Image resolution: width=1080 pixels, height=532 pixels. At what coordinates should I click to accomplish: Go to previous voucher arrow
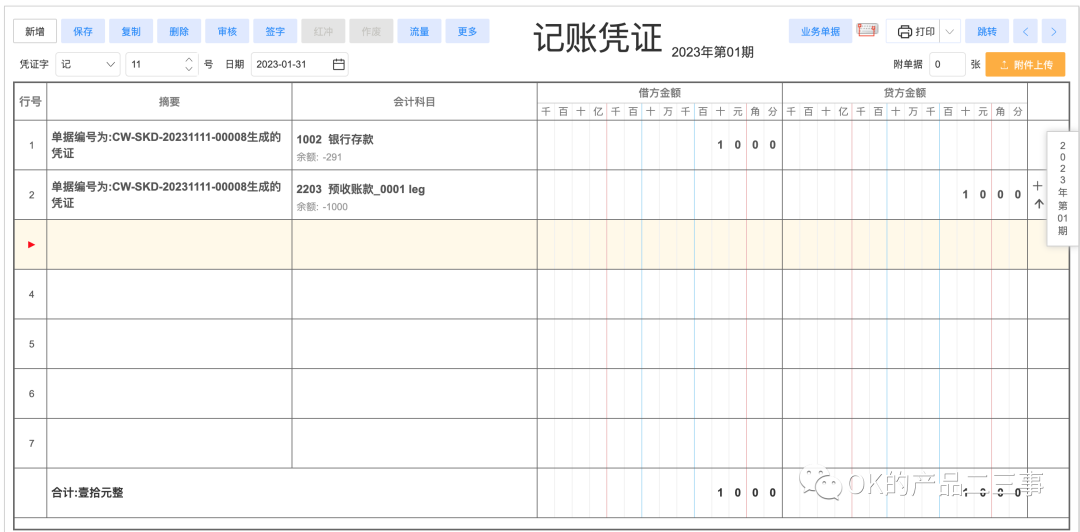(1026, 31)
